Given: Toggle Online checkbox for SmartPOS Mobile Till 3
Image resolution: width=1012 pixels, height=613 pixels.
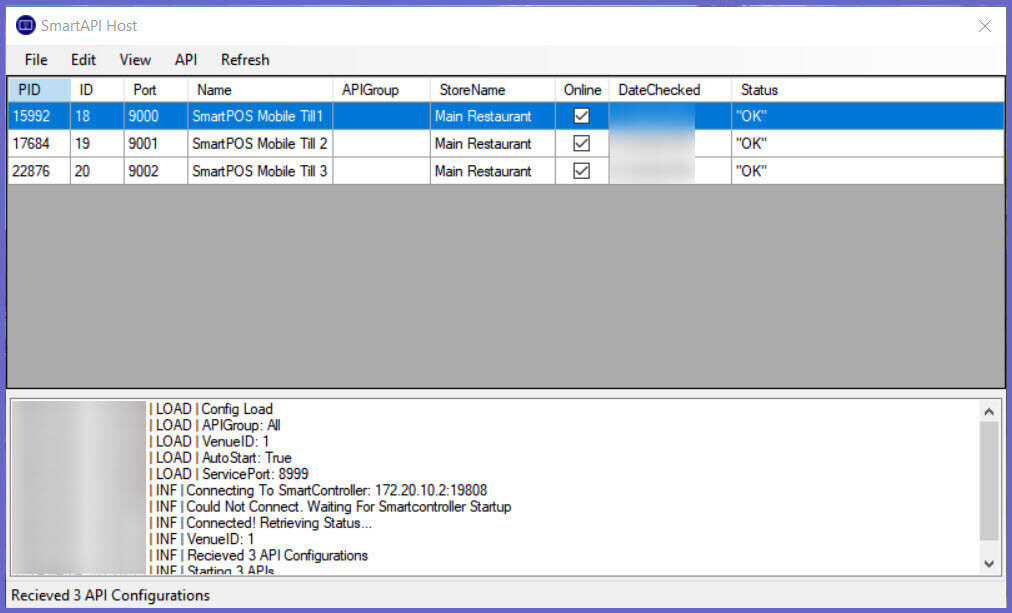Looking at the screenshot, I should (x=582, y=170).
